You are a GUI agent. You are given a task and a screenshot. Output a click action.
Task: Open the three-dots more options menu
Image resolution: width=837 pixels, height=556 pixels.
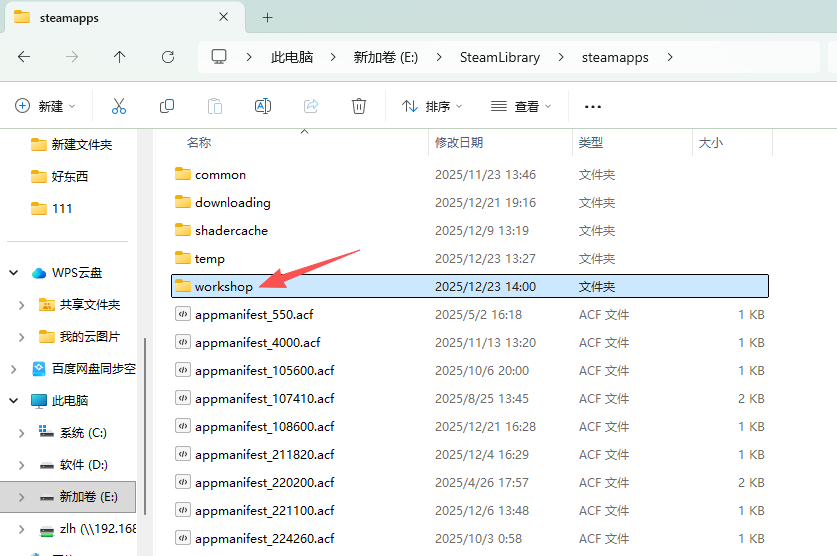[593, 106]
